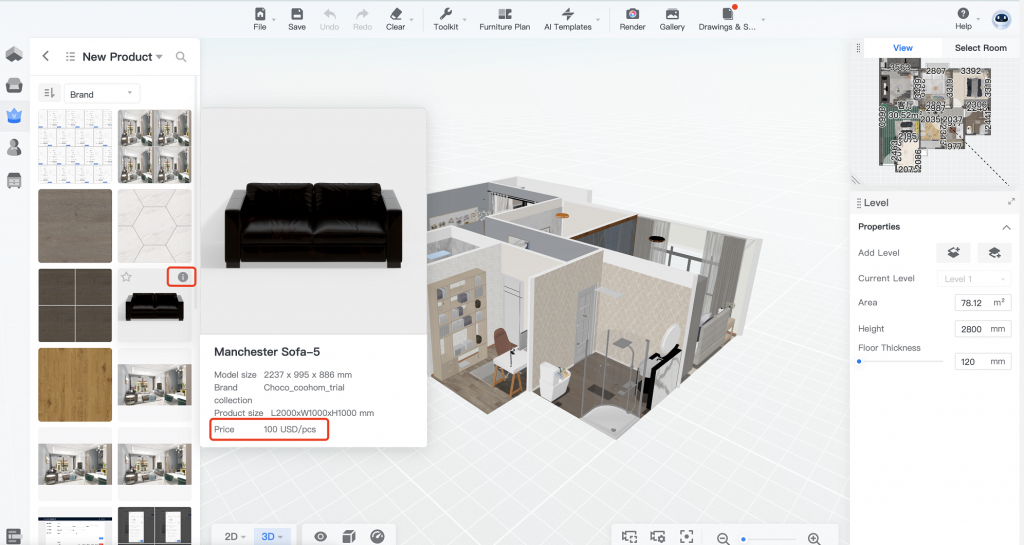This screenshot has height=545, width=1024.
Task: Open the File menu
Action: [260, 19]
